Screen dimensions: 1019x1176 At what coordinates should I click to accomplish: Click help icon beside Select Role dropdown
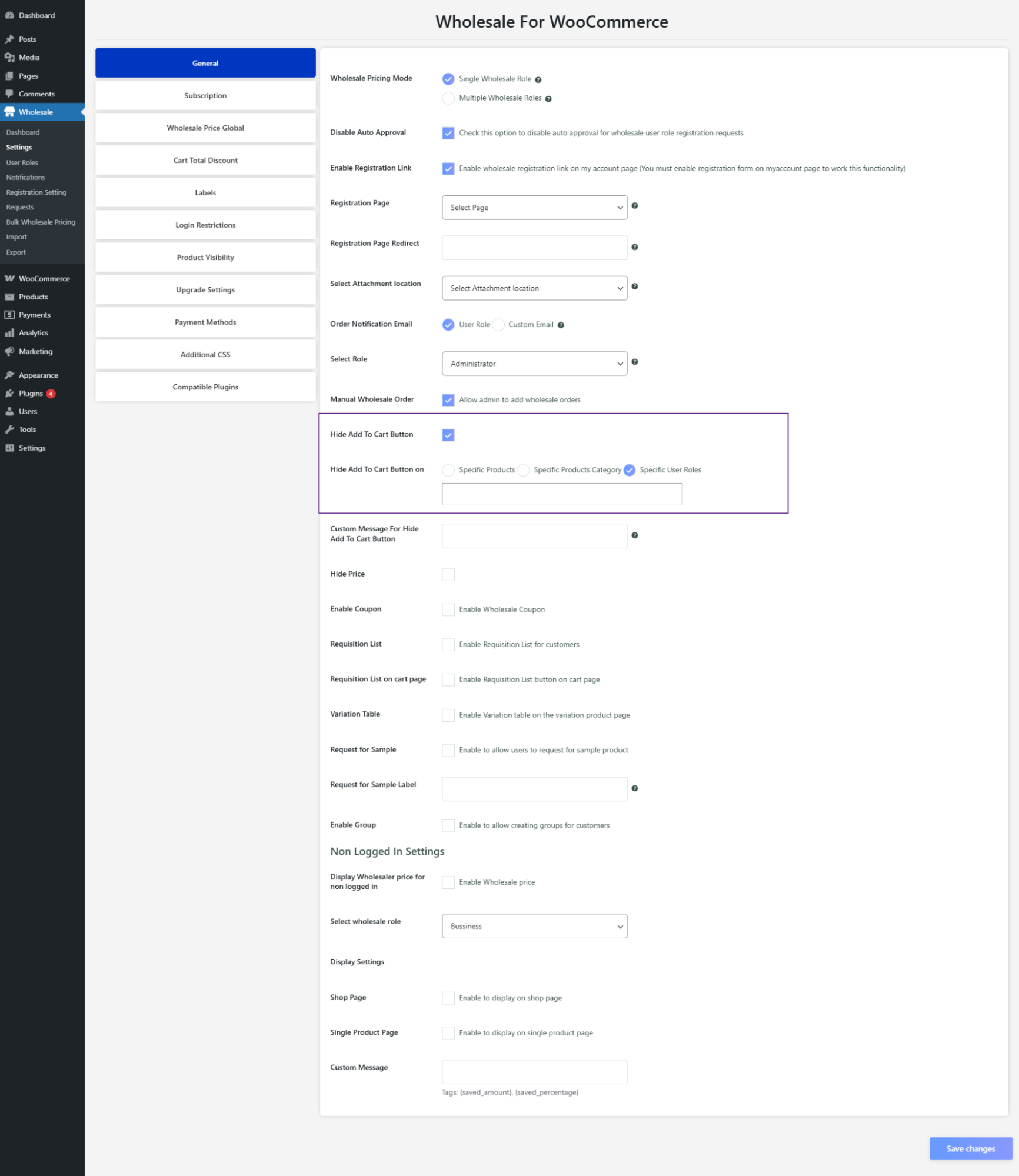pyautogui.click(x=635, y=362)
